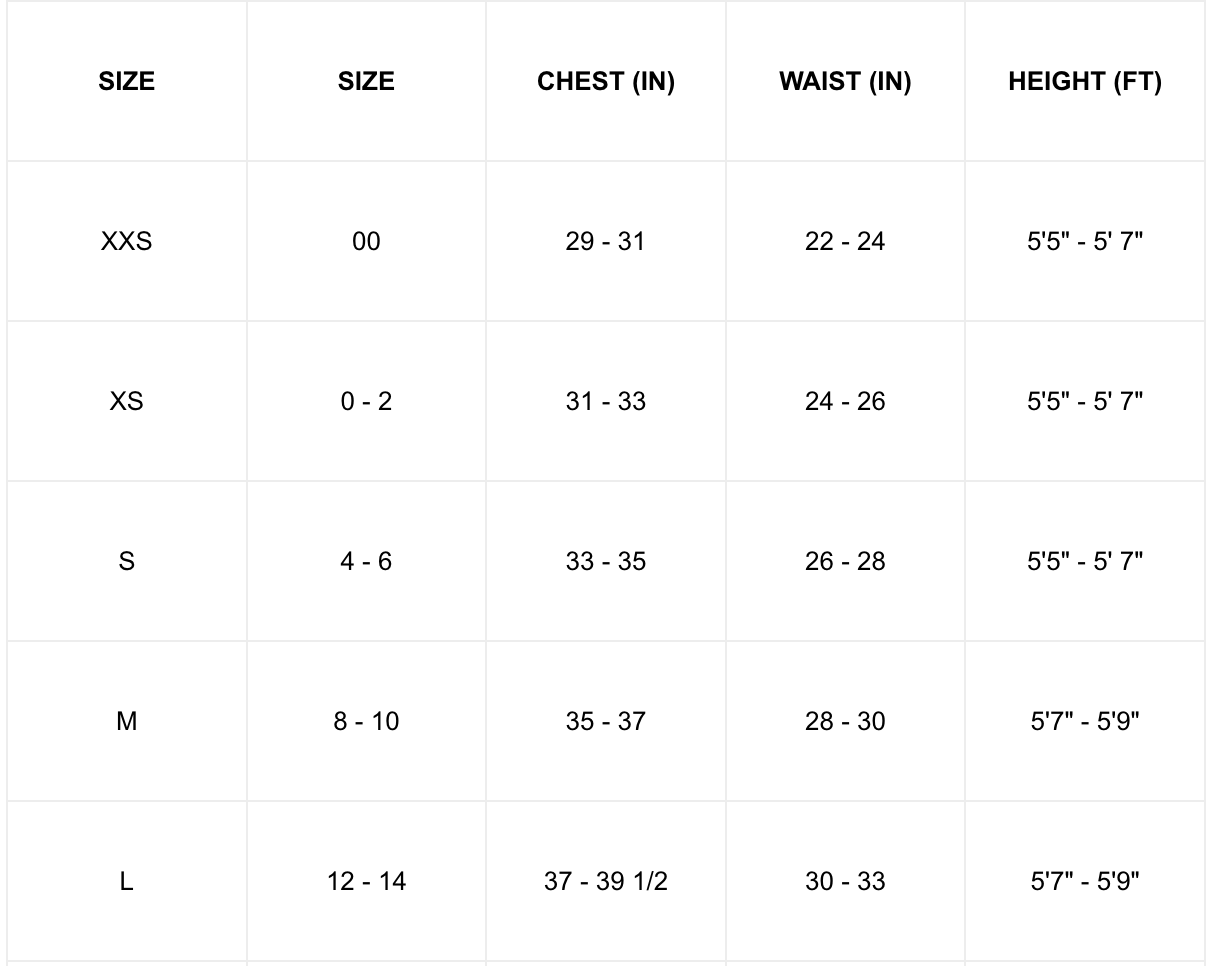Click waist measurement 24 - 26
This screenshot has width=1216, height=966.
click(845, 401)
